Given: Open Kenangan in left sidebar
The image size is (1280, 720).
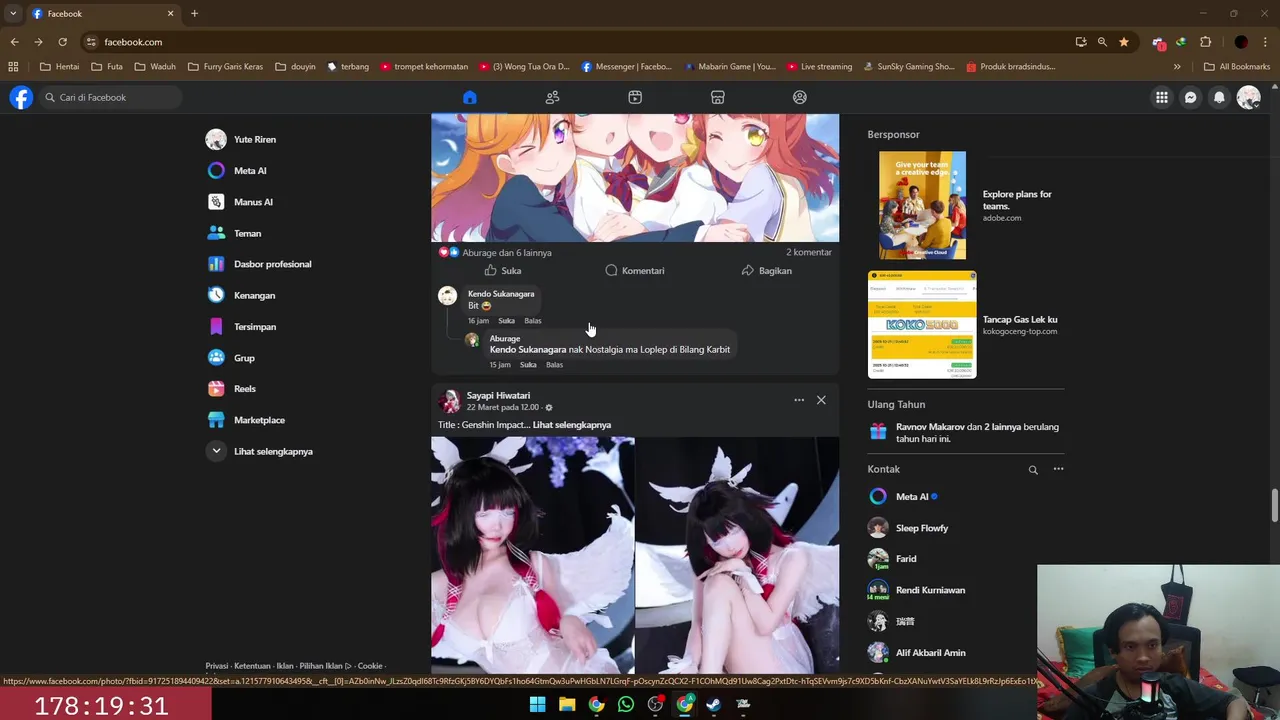Looking at the screenshot, I should 254,295.
